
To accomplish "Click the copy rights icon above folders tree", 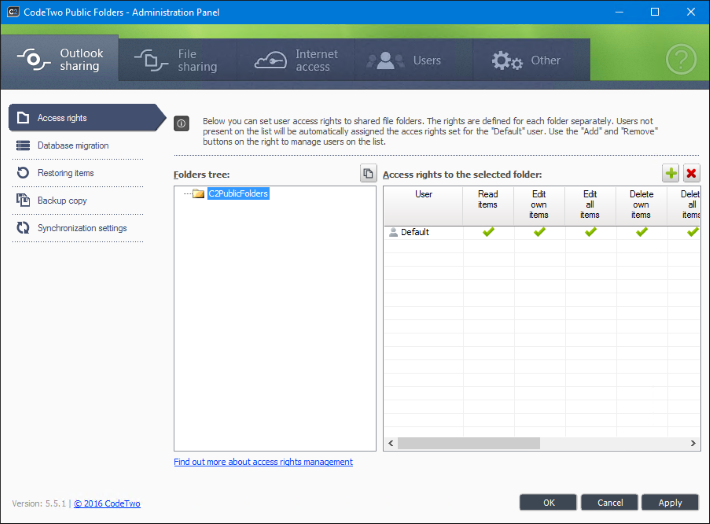I will tap(368, 173).
